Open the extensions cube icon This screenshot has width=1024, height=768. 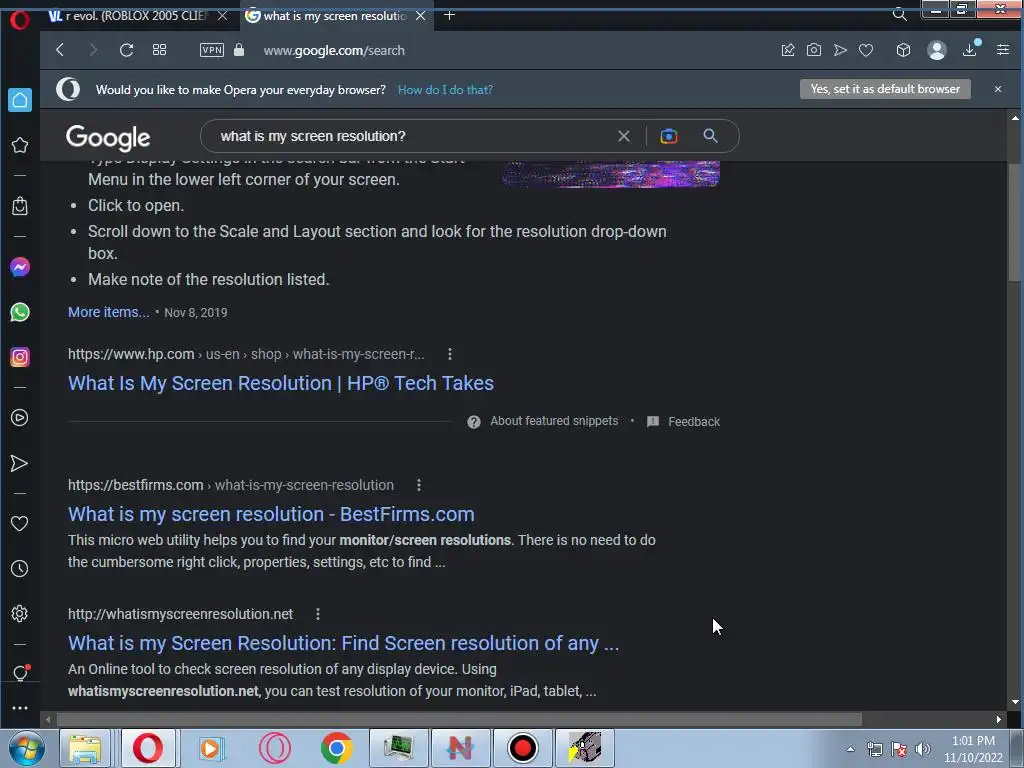[903, 50]
